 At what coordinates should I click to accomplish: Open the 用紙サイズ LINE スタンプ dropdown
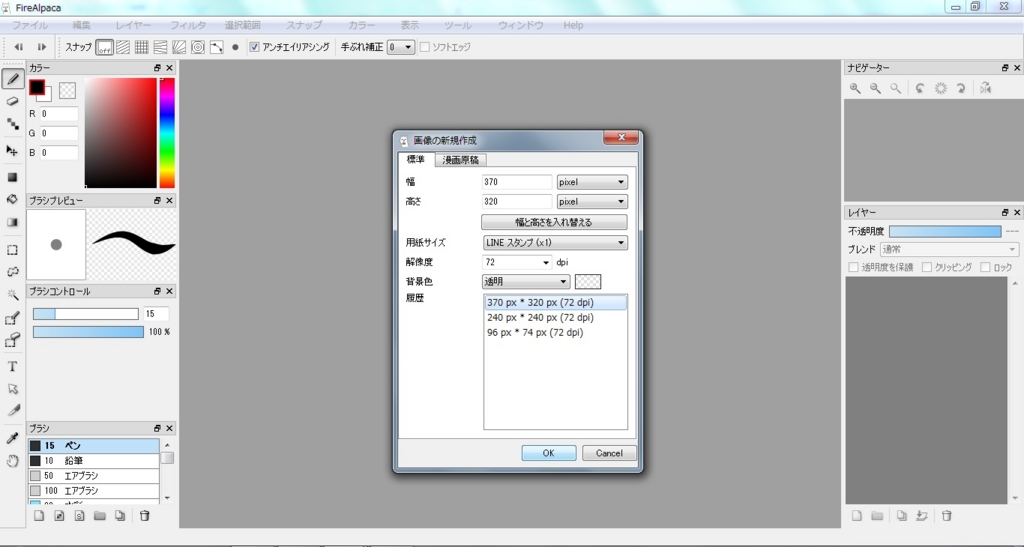[555, 243]
